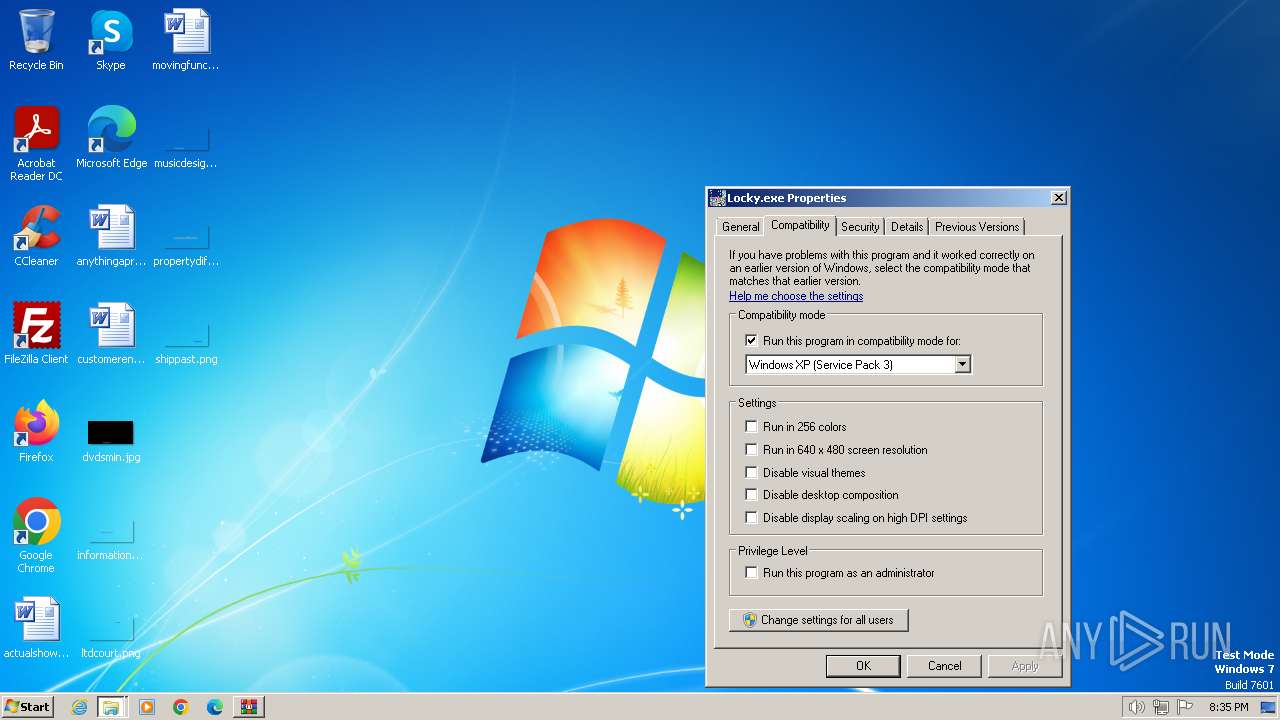
Task: Expand the Windows XP compatibility mode dropdown
Action: click(962, 365)
